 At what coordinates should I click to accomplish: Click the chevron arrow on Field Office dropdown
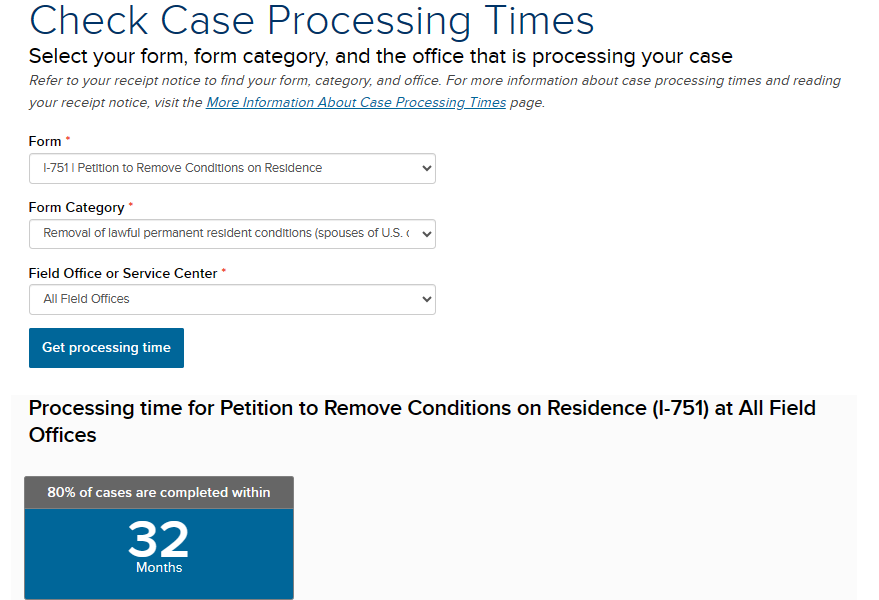427,299
